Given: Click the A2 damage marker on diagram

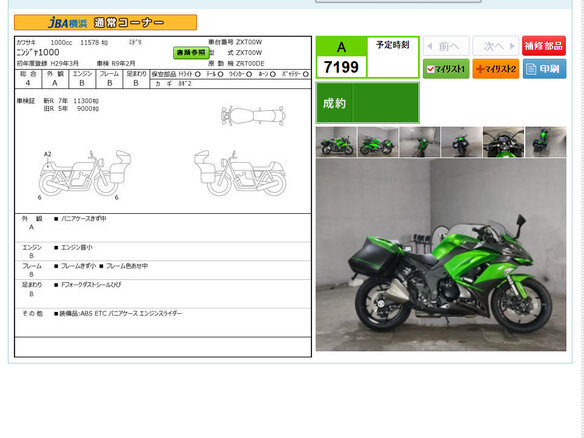Looking at the screenshot, I should [x=48, y=154].
